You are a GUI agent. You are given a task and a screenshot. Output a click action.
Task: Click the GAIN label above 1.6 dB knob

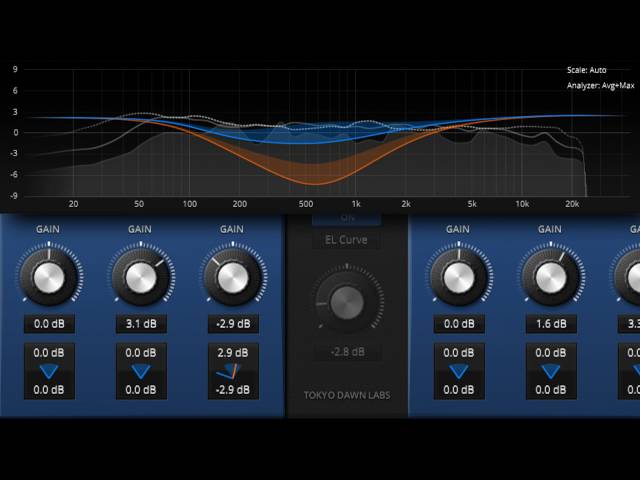(x=549, y=229)
